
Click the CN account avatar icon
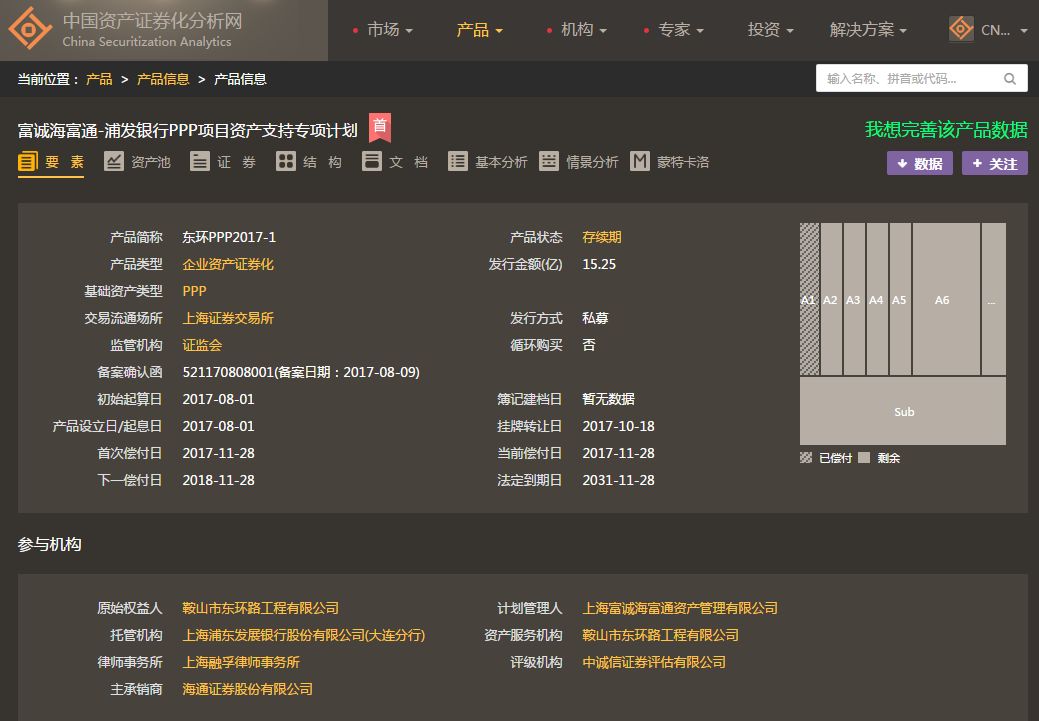click(x=961, y=29)
